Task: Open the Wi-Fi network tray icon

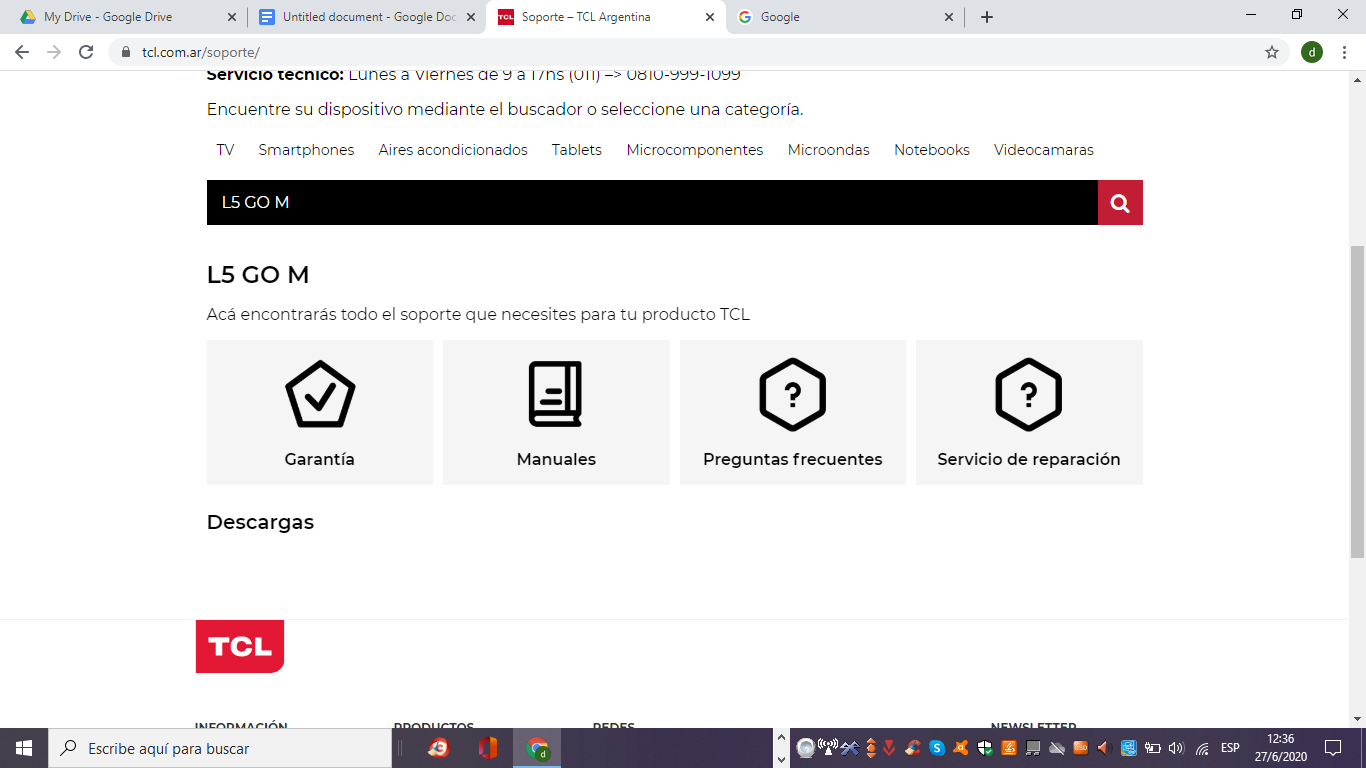Action: click(x=1203, y=748)
